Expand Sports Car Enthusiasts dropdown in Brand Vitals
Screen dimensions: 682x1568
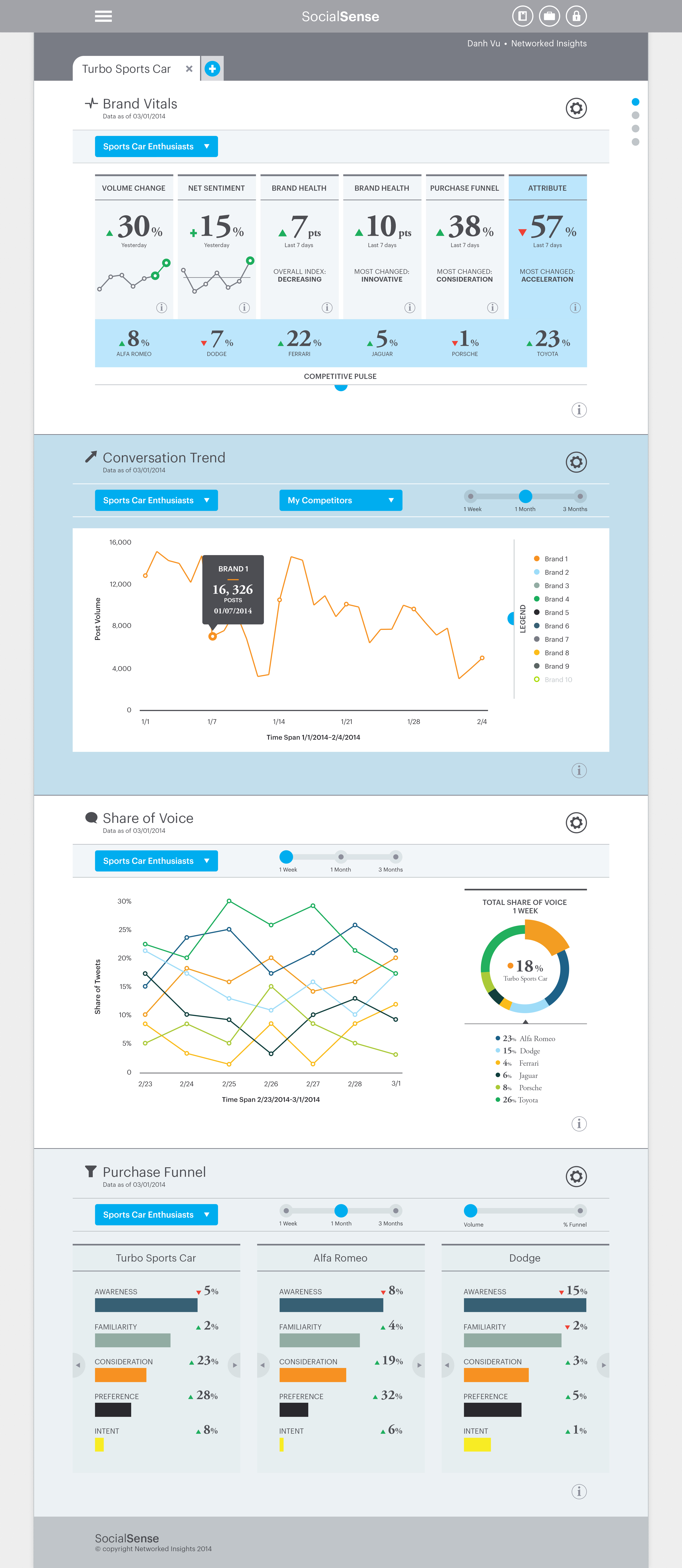(x=156, y=146)
